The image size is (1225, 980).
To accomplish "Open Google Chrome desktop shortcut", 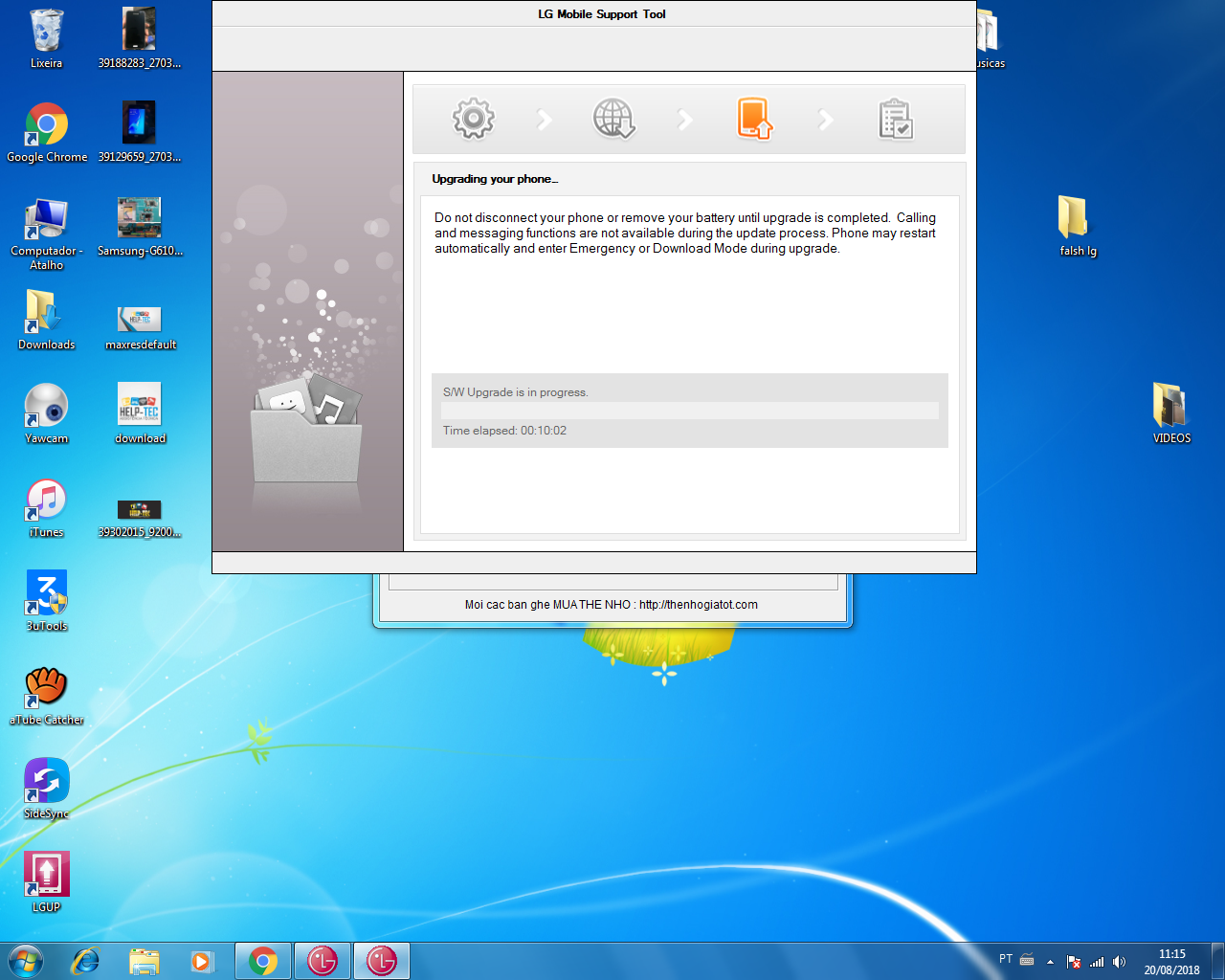I will [46, 132].
